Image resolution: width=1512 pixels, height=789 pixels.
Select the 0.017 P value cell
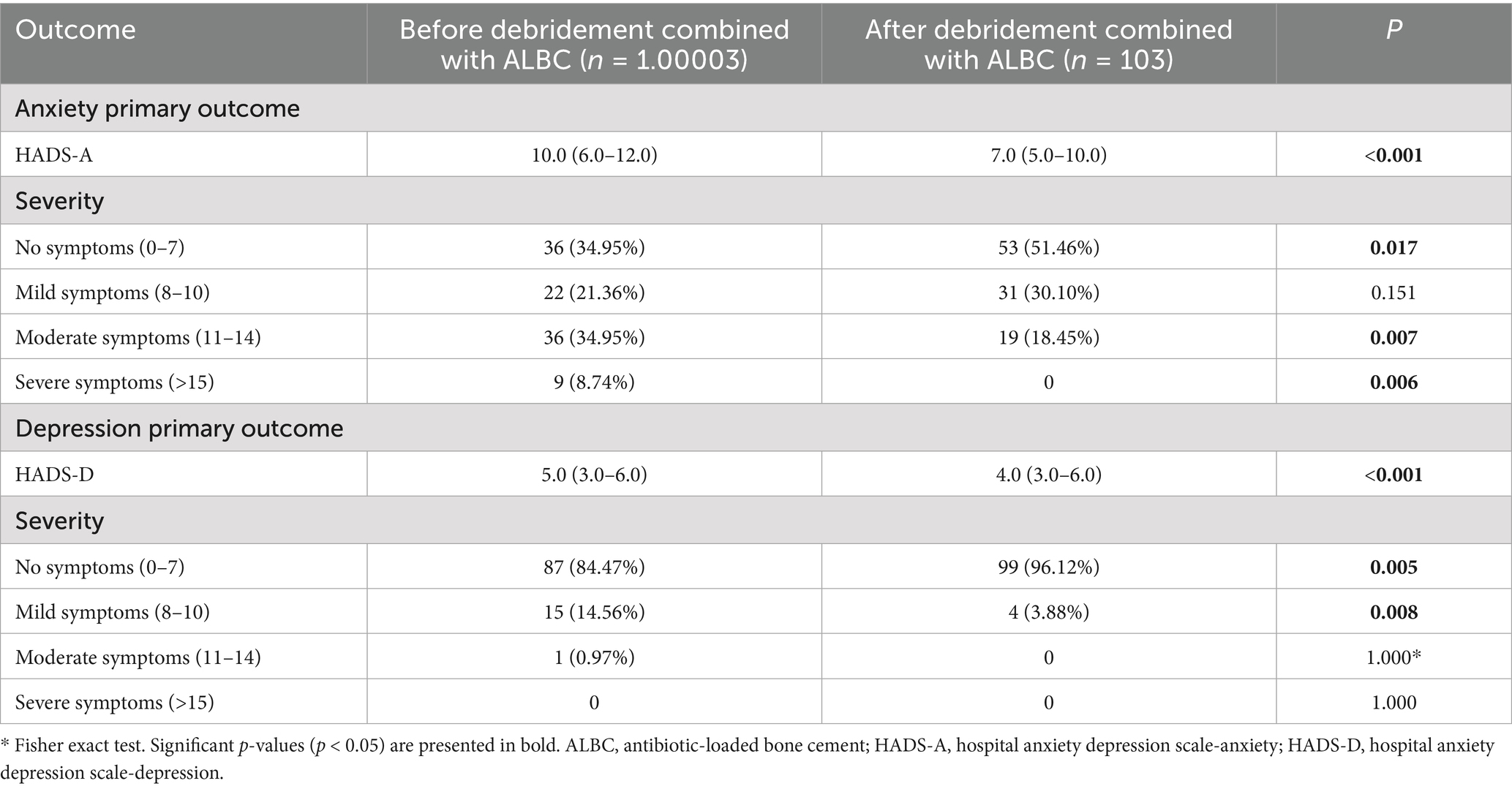click(x=1393, y=248)
